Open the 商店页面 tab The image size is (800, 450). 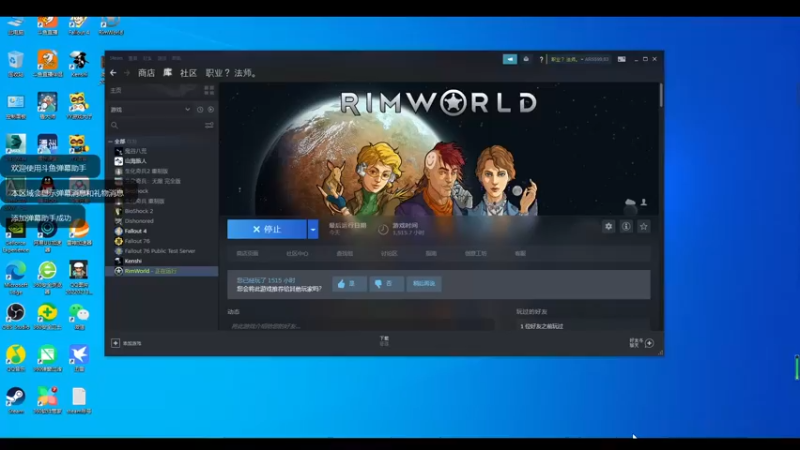(247, 254)
